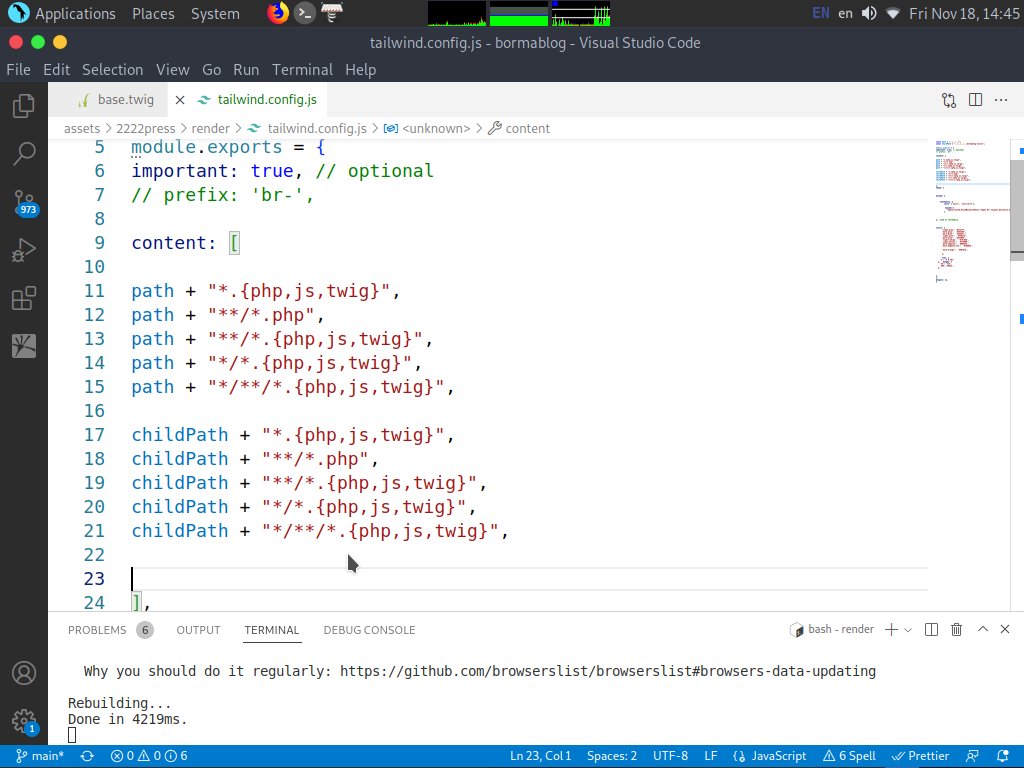
Task: Open the Applications system menu
Action: coord(62,14)
